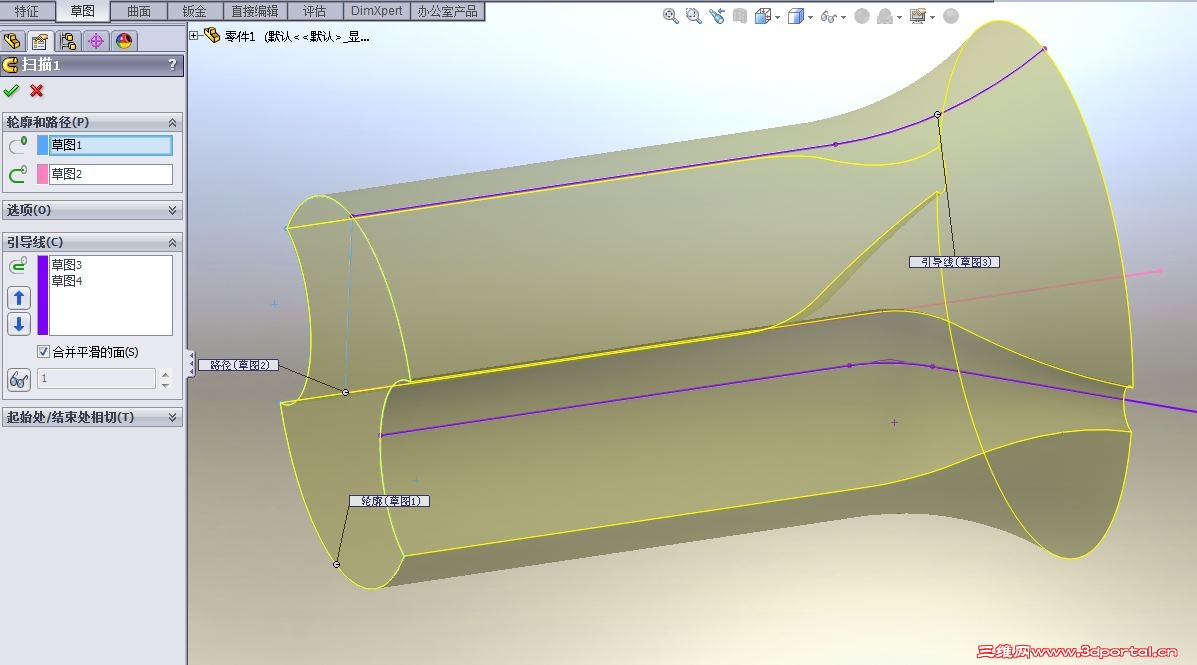Image resolution: width=1197 pixels, height=665 pixels.
Task: Click the pink path color swatch
Action: (43, 174)
